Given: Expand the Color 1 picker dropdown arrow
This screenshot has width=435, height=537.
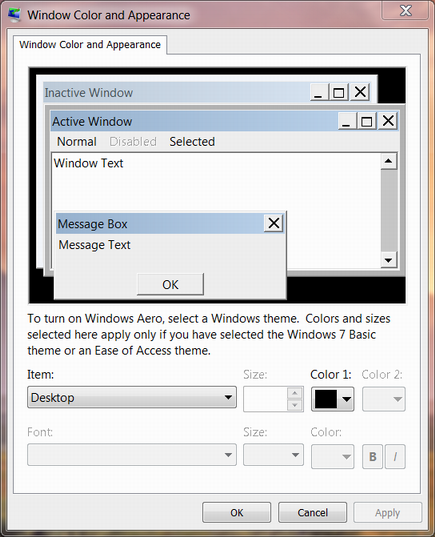Looking at the screenshot, I should click(x=346, y=399).
